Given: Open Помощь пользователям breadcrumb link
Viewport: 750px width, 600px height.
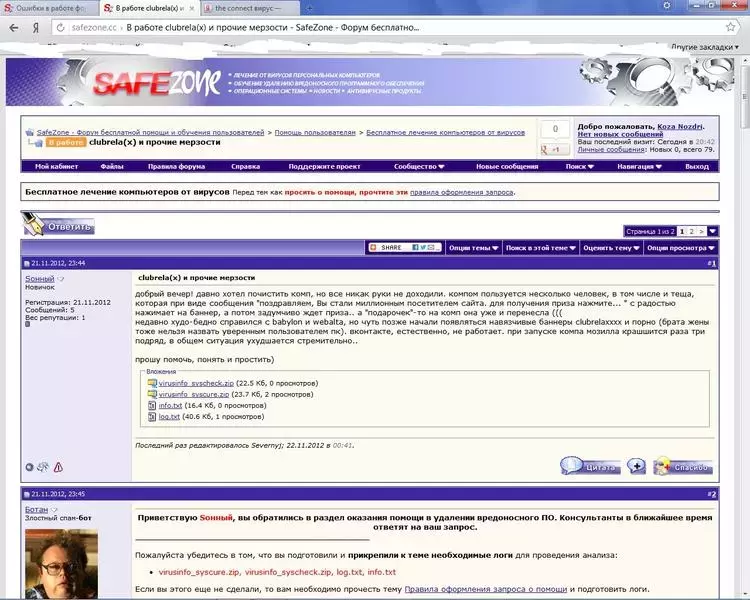Looking at the screenshot, I should coord(315,133).
